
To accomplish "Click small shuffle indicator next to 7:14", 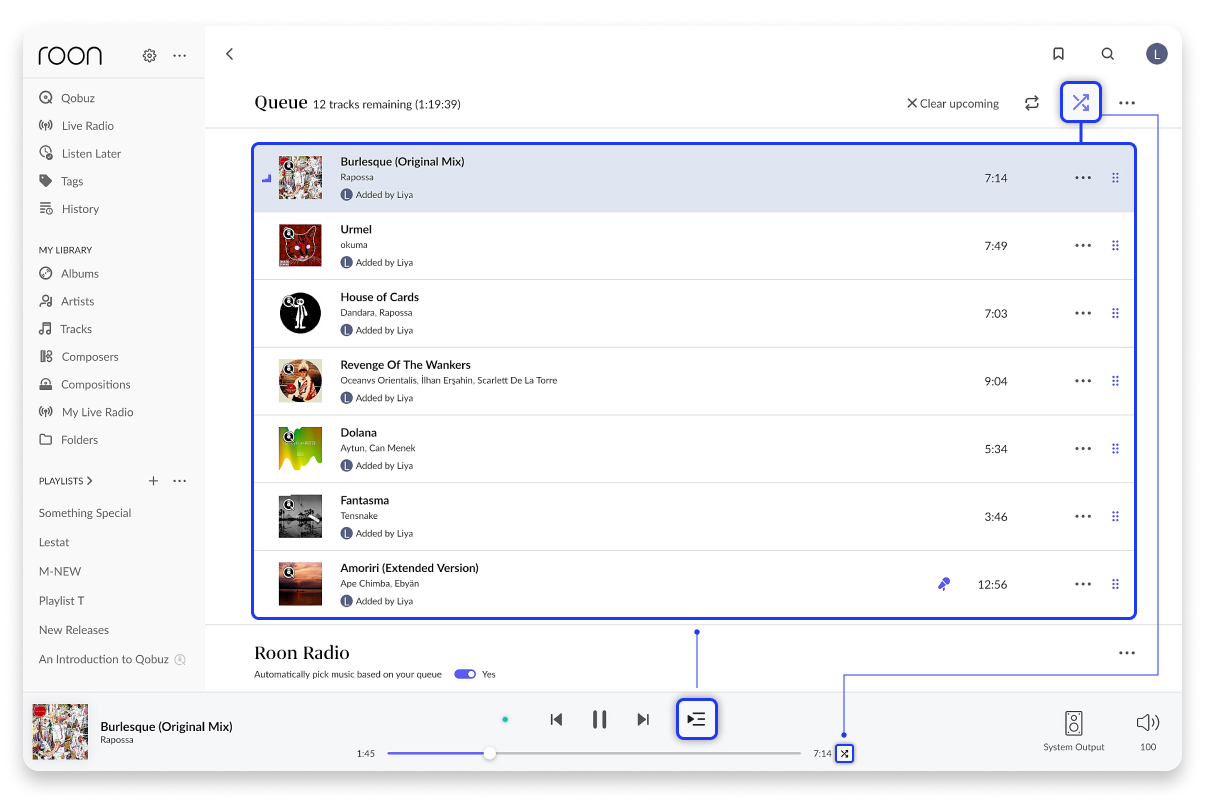I will click(845, 753).
